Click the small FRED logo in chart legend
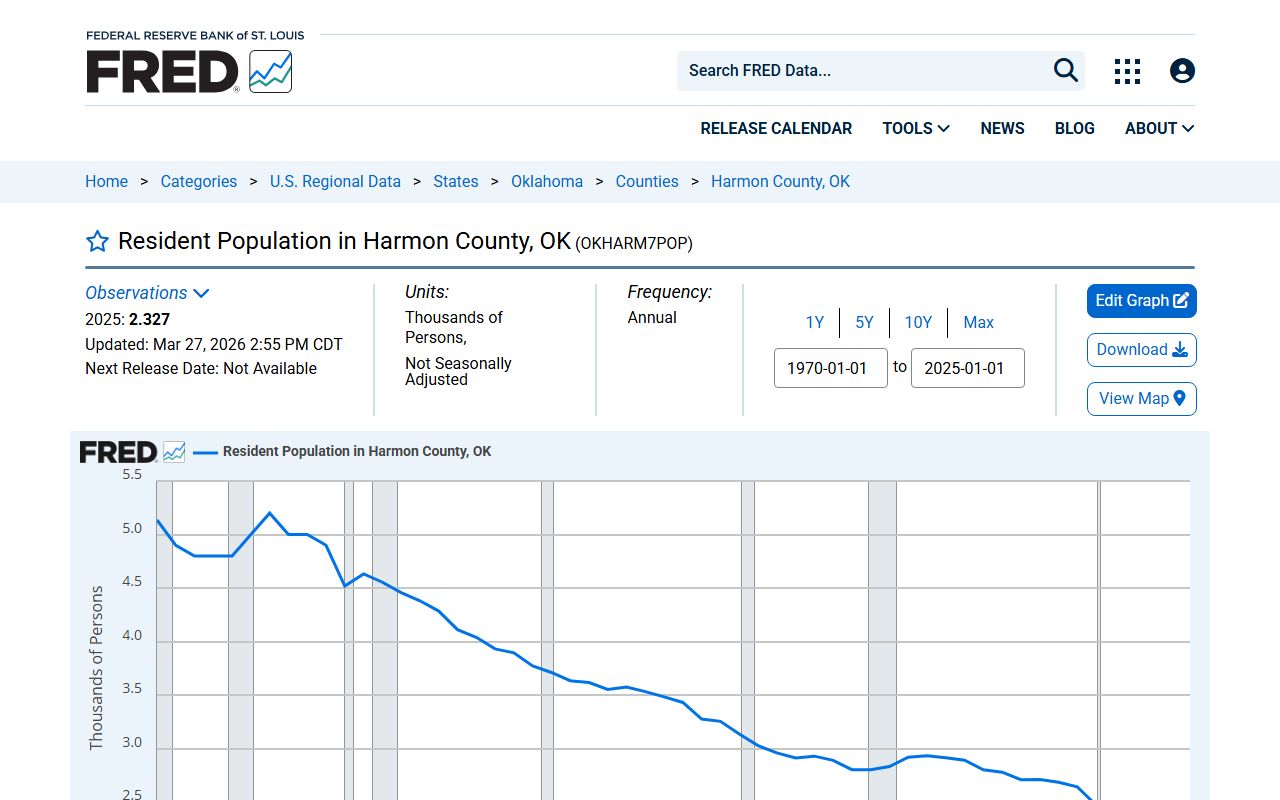Image resolution: width=1280 pixels, height=800 pixels. click(x=132, y=452)
